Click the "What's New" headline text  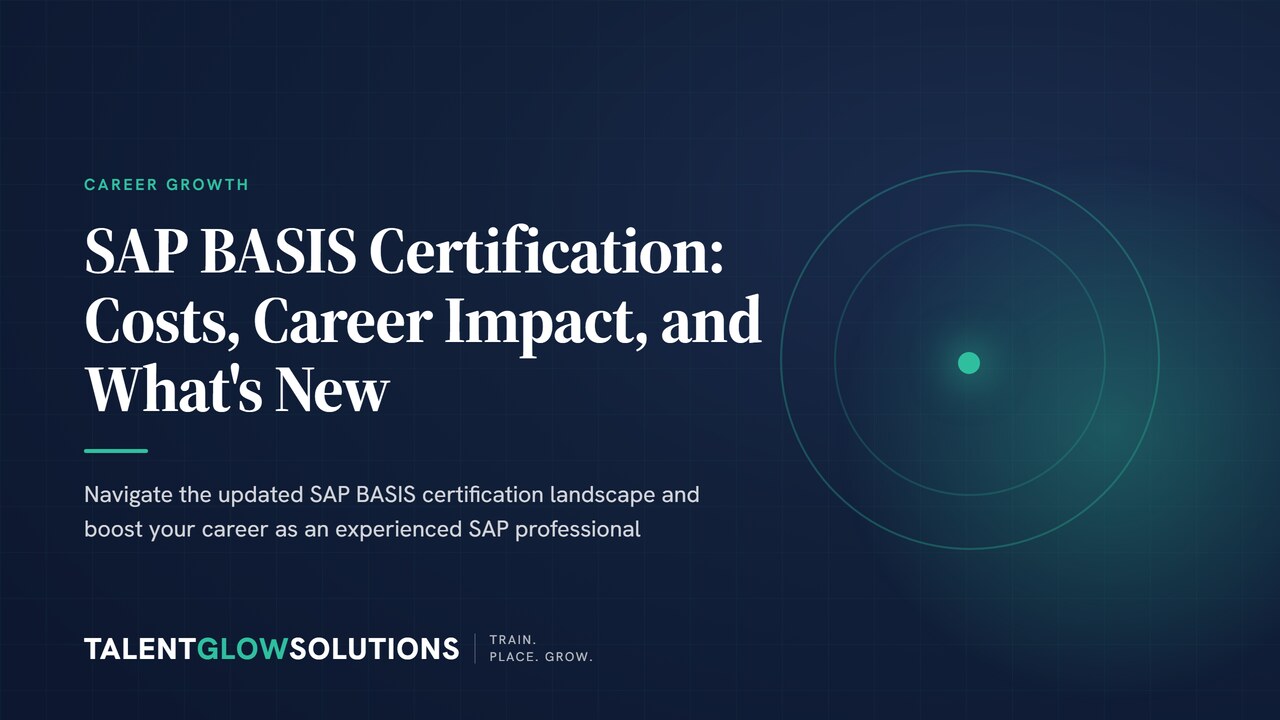click(x=236, y=390)
